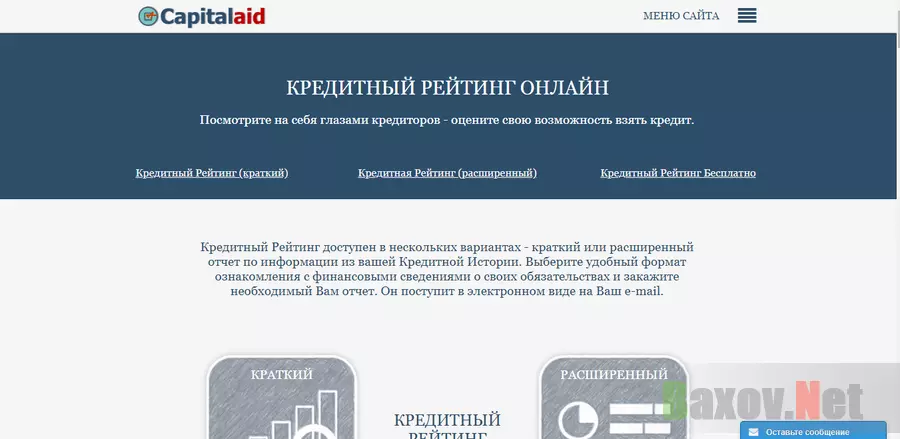Click the subtitle Посмотрите на себя глазами кредиторов
Image resolution: width=900 pixels, height=439 pixels.
pyautogui.click(x=447, y=121)
